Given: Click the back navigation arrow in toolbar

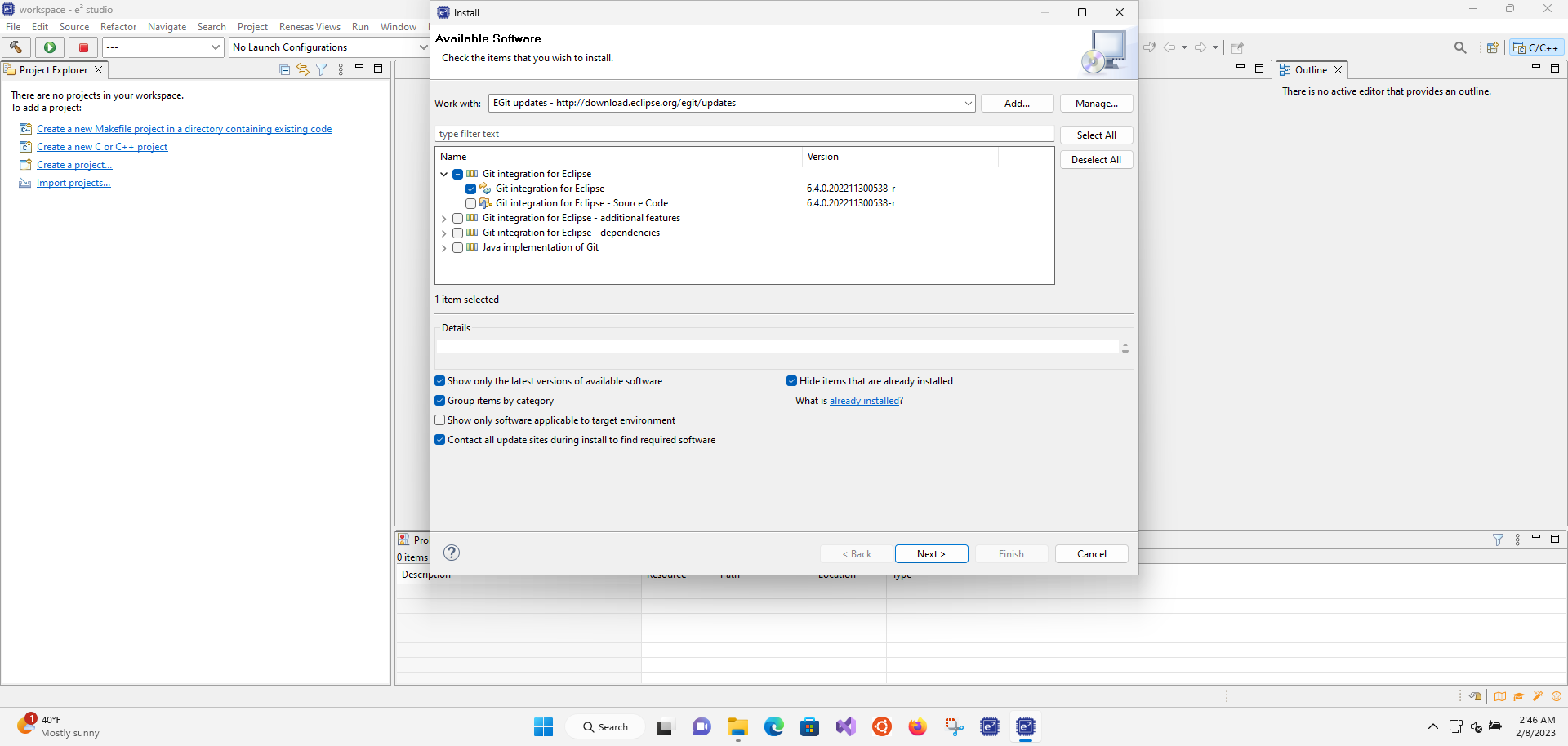Looking at the screenshot, I should pyautogui.click(x=1169, y=47).
